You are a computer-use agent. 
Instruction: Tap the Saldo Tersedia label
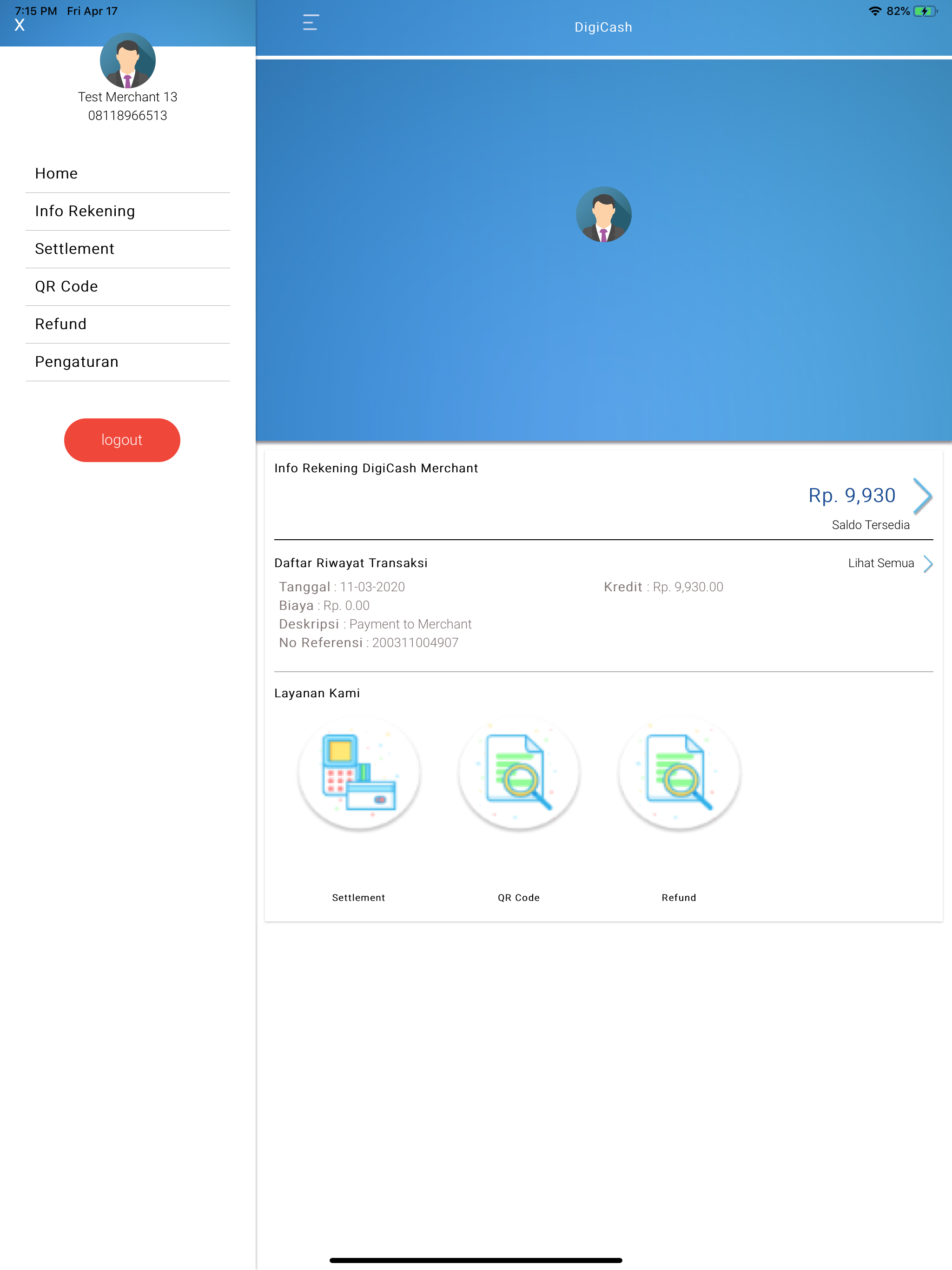[871, 525]
